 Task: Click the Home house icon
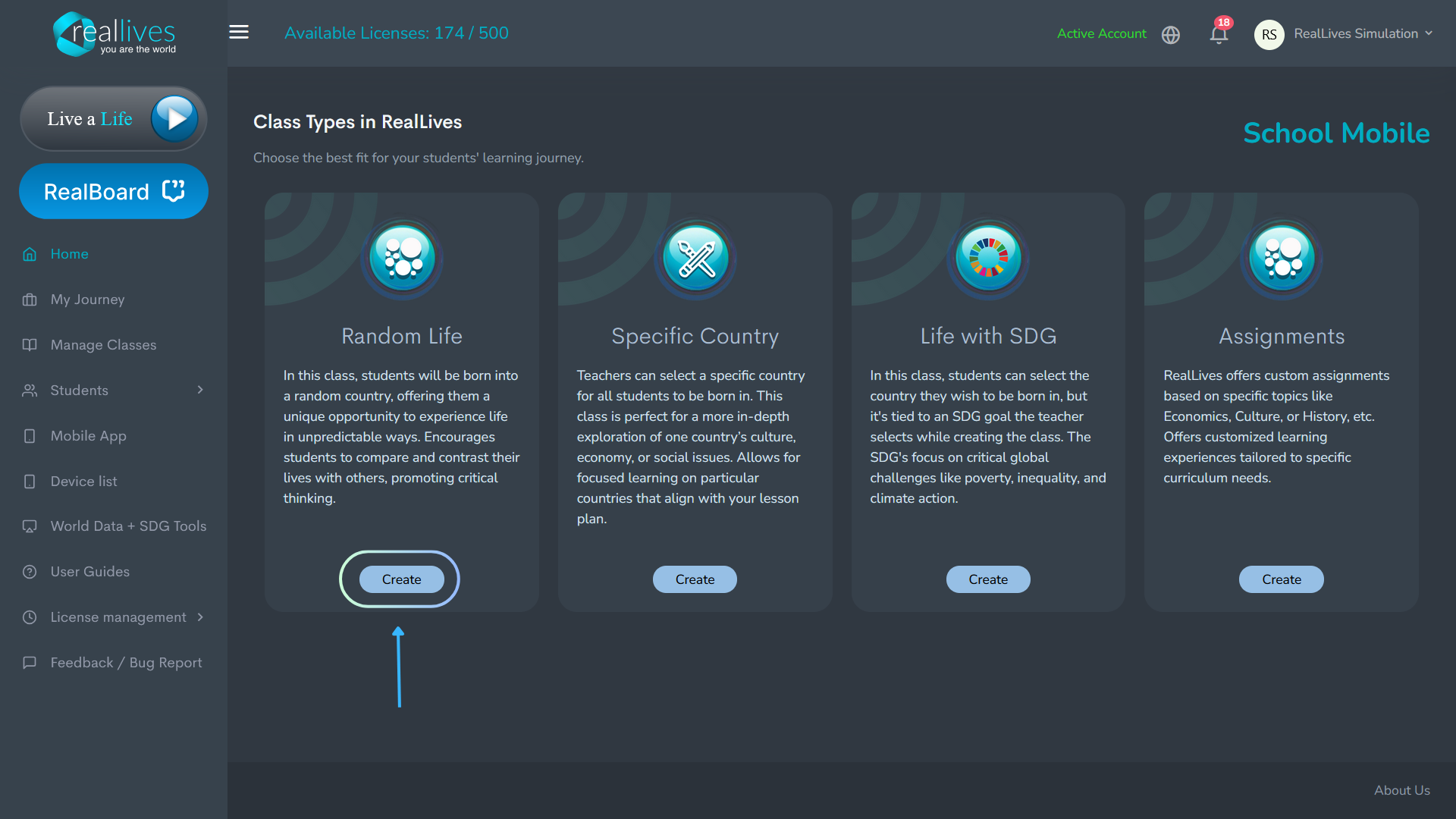(x=30, y=254)
